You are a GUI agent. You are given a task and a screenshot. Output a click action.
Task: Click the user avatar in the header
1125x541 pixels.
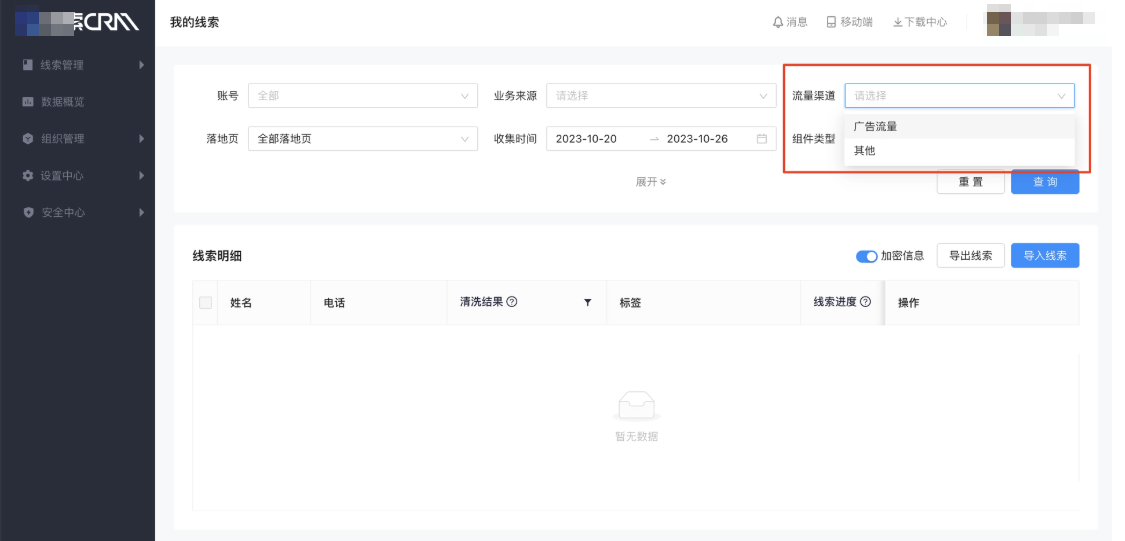point(999,23)
